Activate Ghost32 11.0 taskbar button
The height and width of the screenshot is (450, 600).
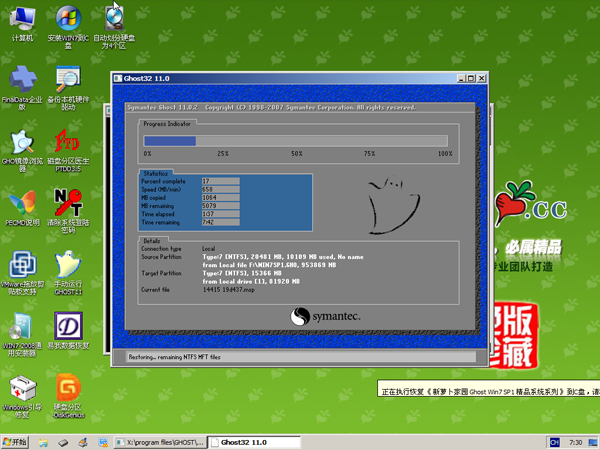(254, 442)
